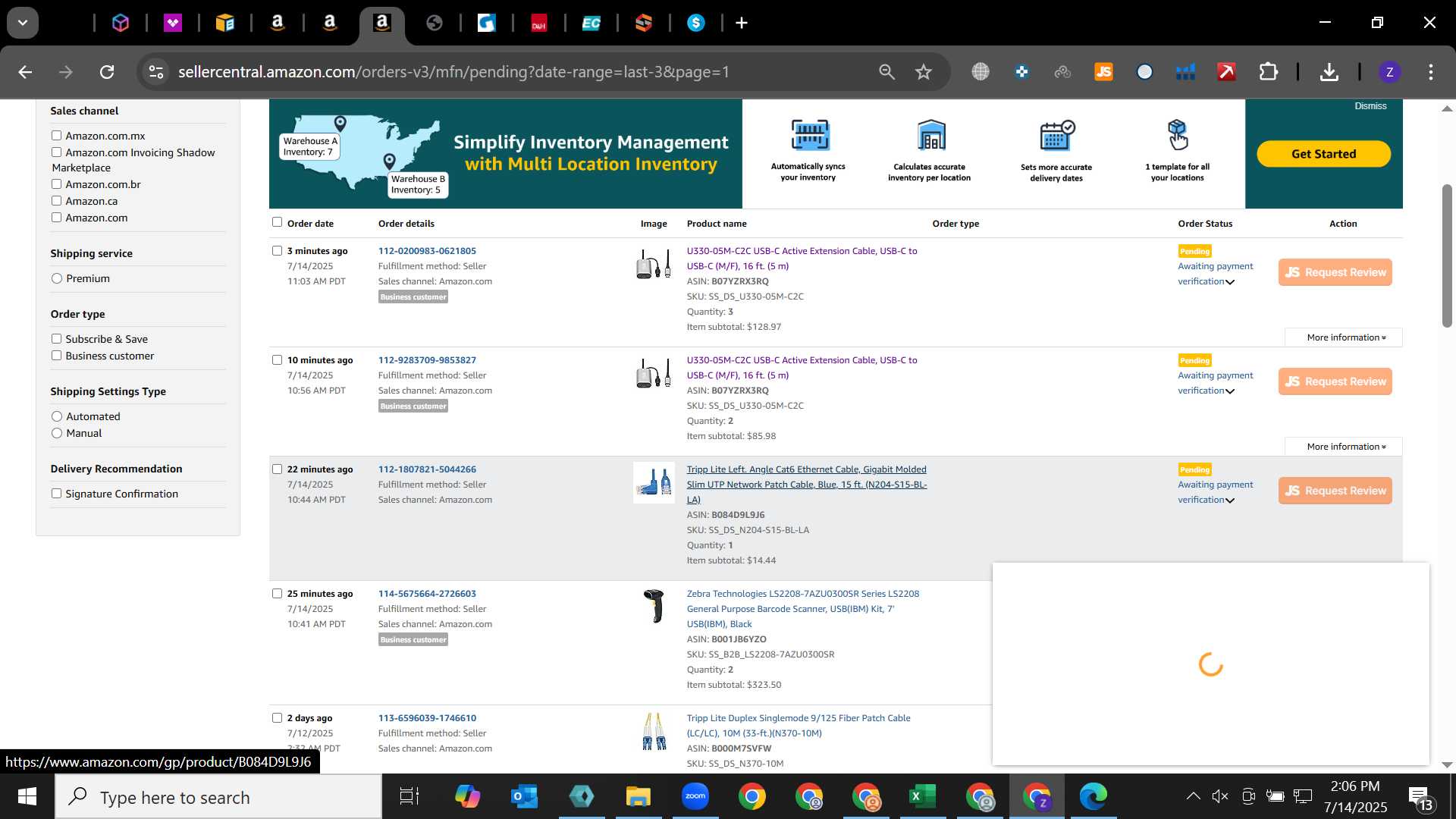Switch to the EC tab
Image resolution: width=1456 pixels, height=819 pixels.
coord(591,24)
